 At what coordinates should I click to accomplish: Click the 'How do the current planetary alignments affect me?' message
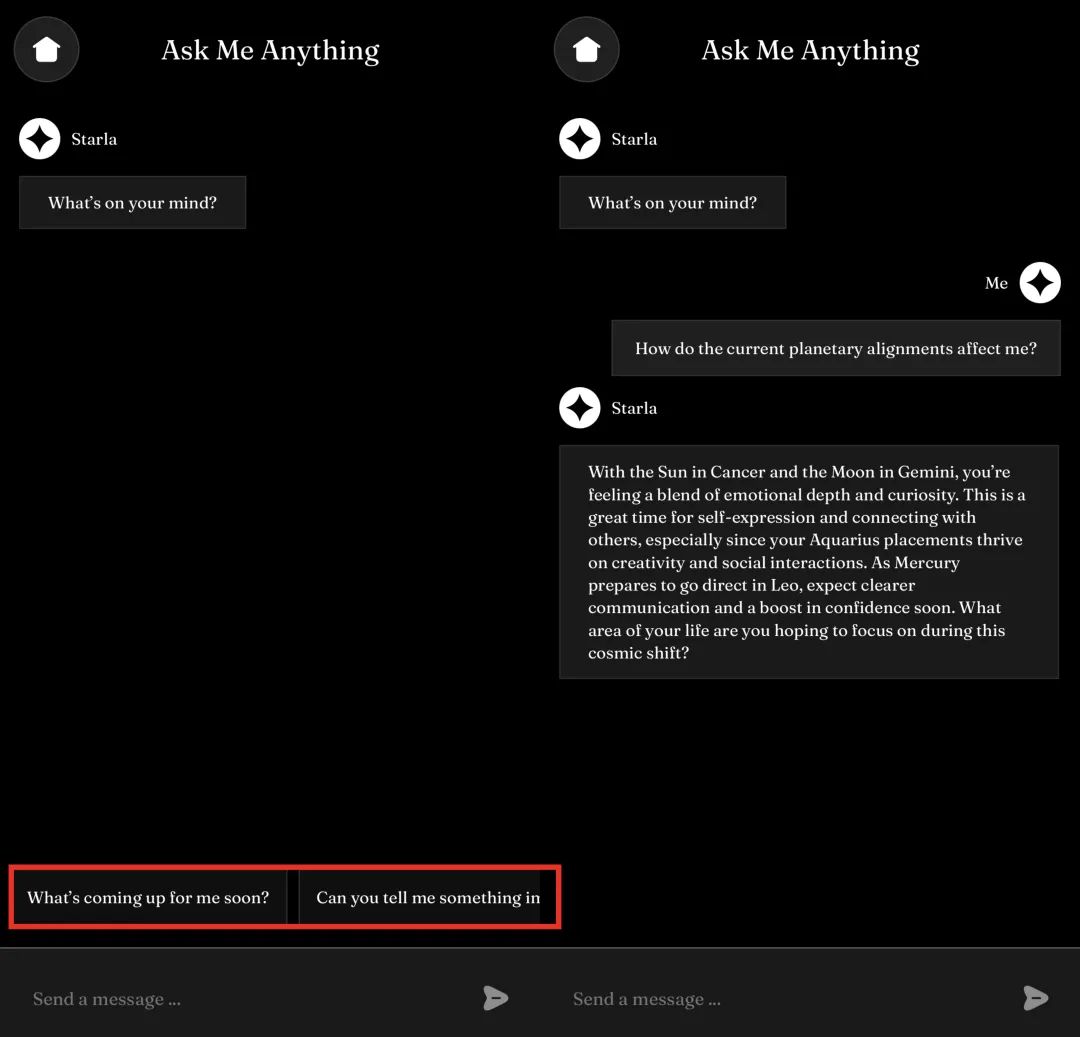pos(835,348)
